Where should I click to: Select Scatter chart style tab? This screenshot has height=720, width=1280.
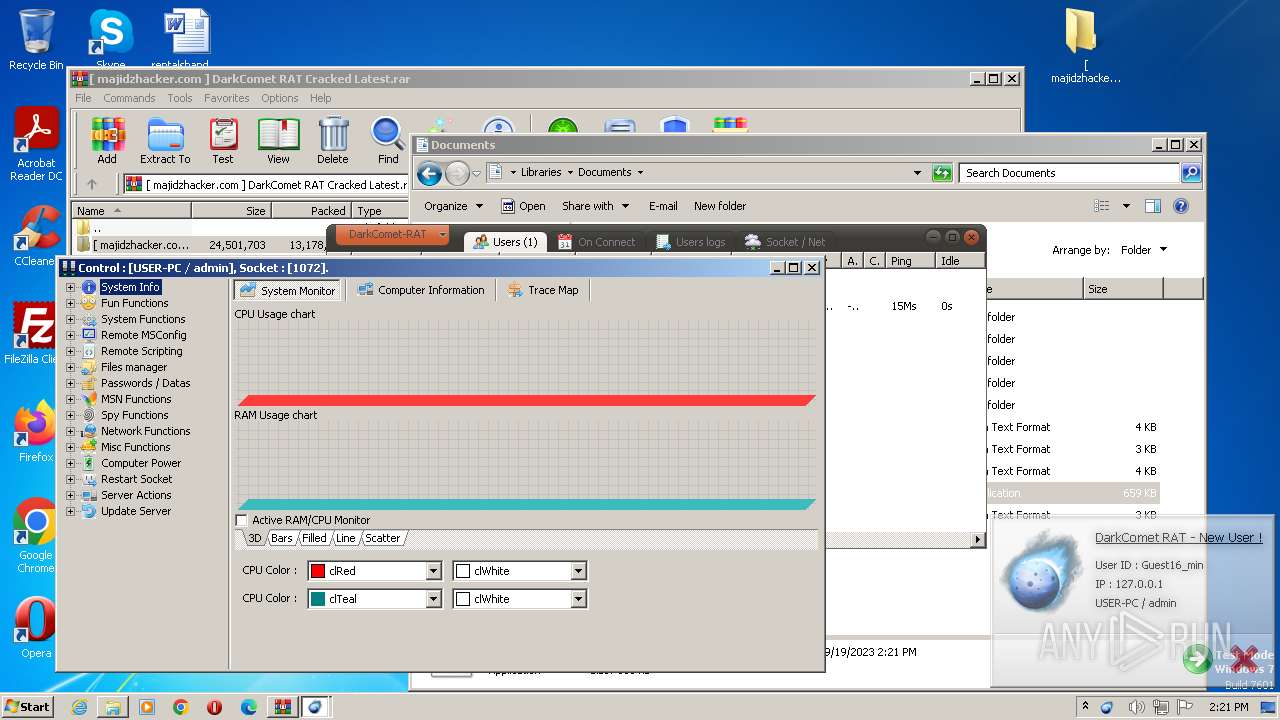point(382,538)
